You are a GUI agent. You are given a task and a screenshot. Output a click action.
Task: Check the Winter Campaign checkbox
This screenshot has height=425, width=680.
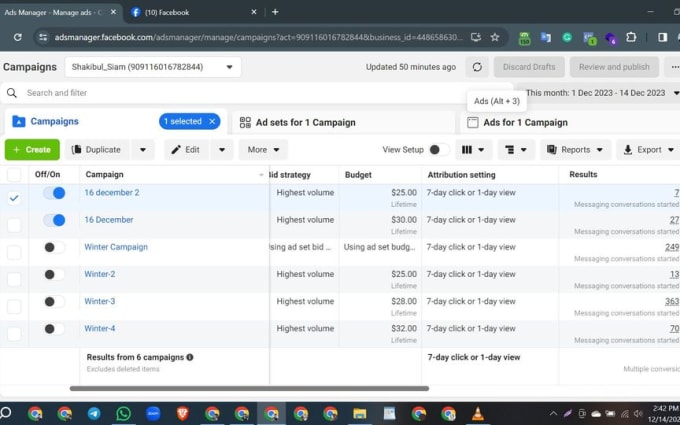click(x=14, y=252)
